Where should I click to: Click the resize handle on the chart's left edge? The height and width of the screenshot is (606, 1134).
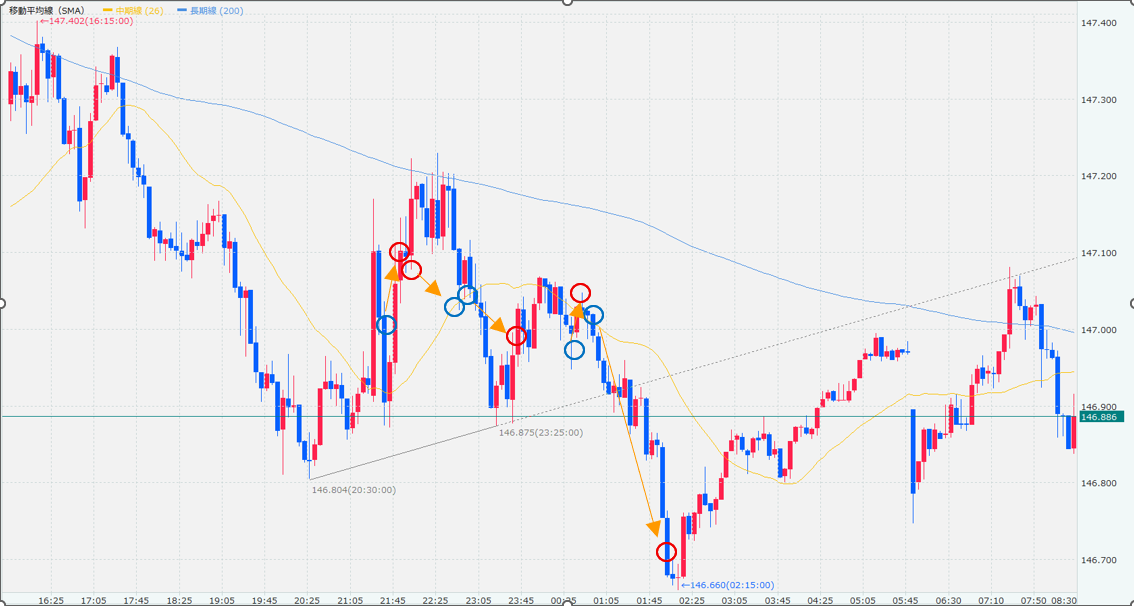click(2, 303)
